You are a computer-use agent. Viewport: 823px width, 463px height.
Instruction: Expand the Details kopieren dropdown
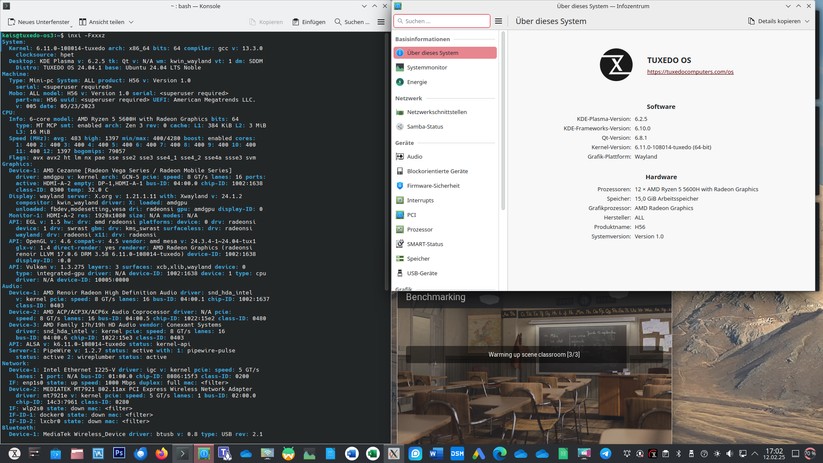pyautogui.click(x=781, y=21)
